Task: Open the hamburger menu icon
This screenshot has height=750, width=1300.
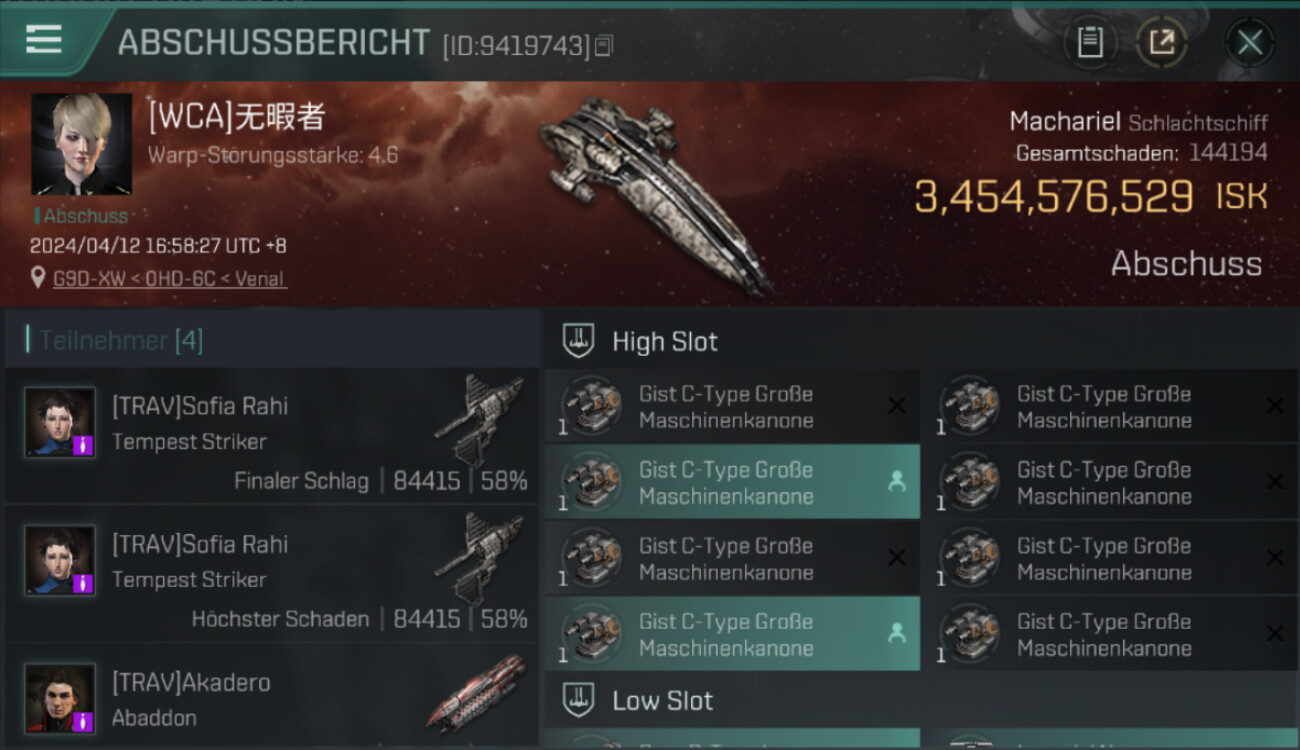Action: (44, 40)
